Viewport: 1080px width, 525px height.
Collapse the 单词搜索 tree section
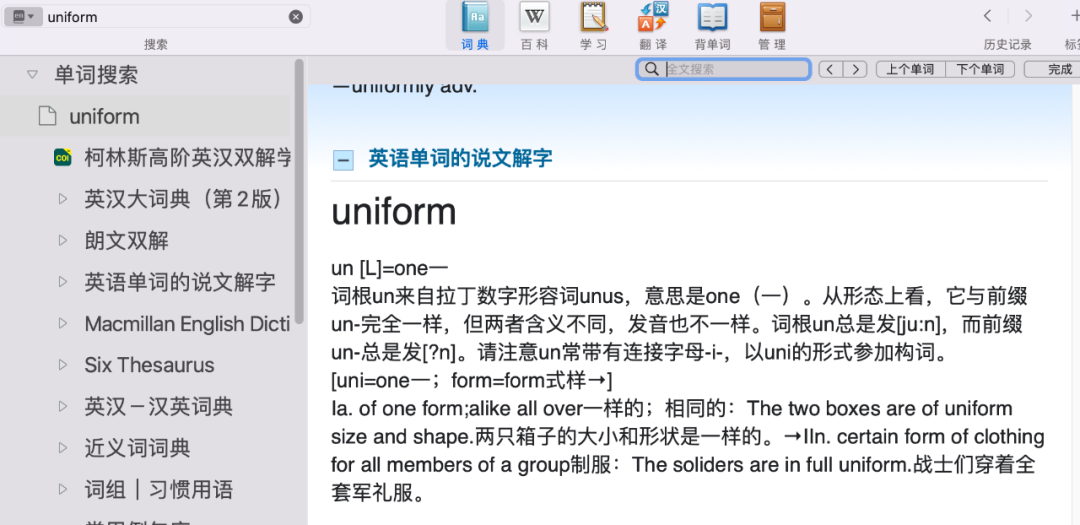pyautogui.click(x=32, y=74)
